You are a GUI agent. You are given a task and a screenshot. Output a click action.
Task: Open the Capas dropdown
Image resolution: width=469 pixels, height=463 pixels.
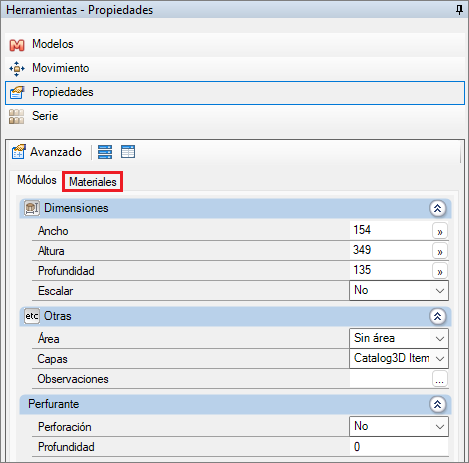[399, 359]
